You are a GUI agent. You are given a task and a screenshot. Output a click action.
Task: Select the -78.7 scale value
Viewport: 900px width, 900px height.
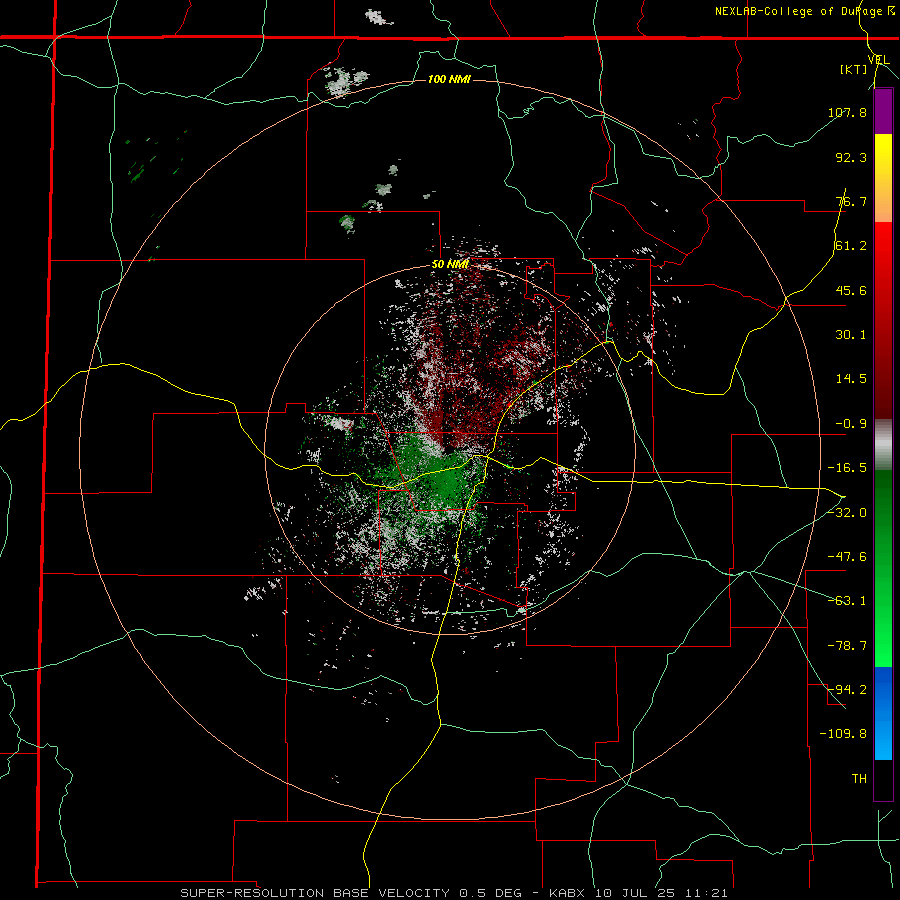point(847,646)
